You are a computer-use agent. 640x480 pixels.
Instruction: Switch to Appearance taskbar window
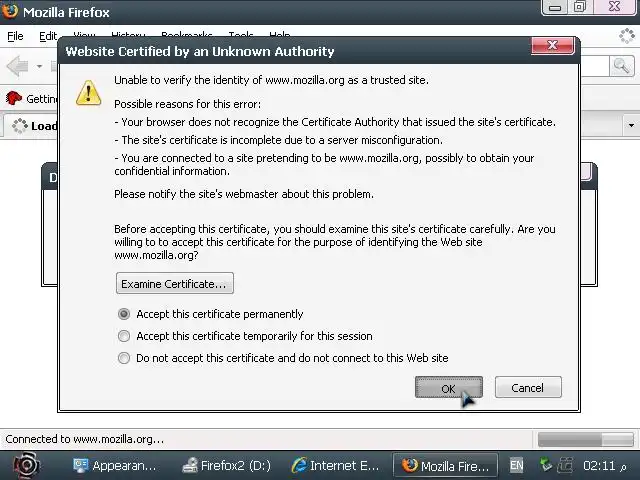115,466
